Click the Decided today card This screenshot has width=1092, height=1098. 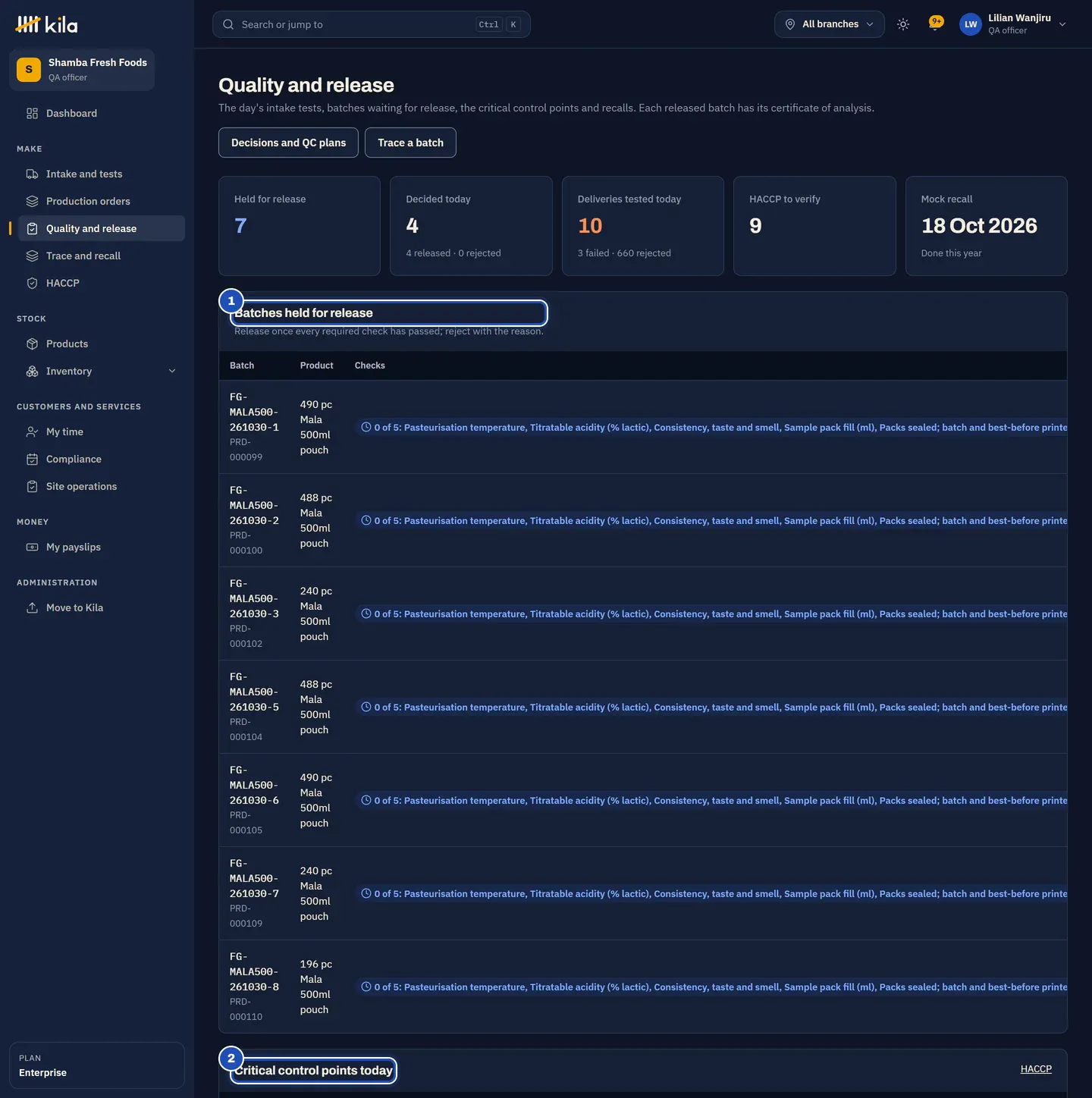pyautogui.click(x=471, y=226)
